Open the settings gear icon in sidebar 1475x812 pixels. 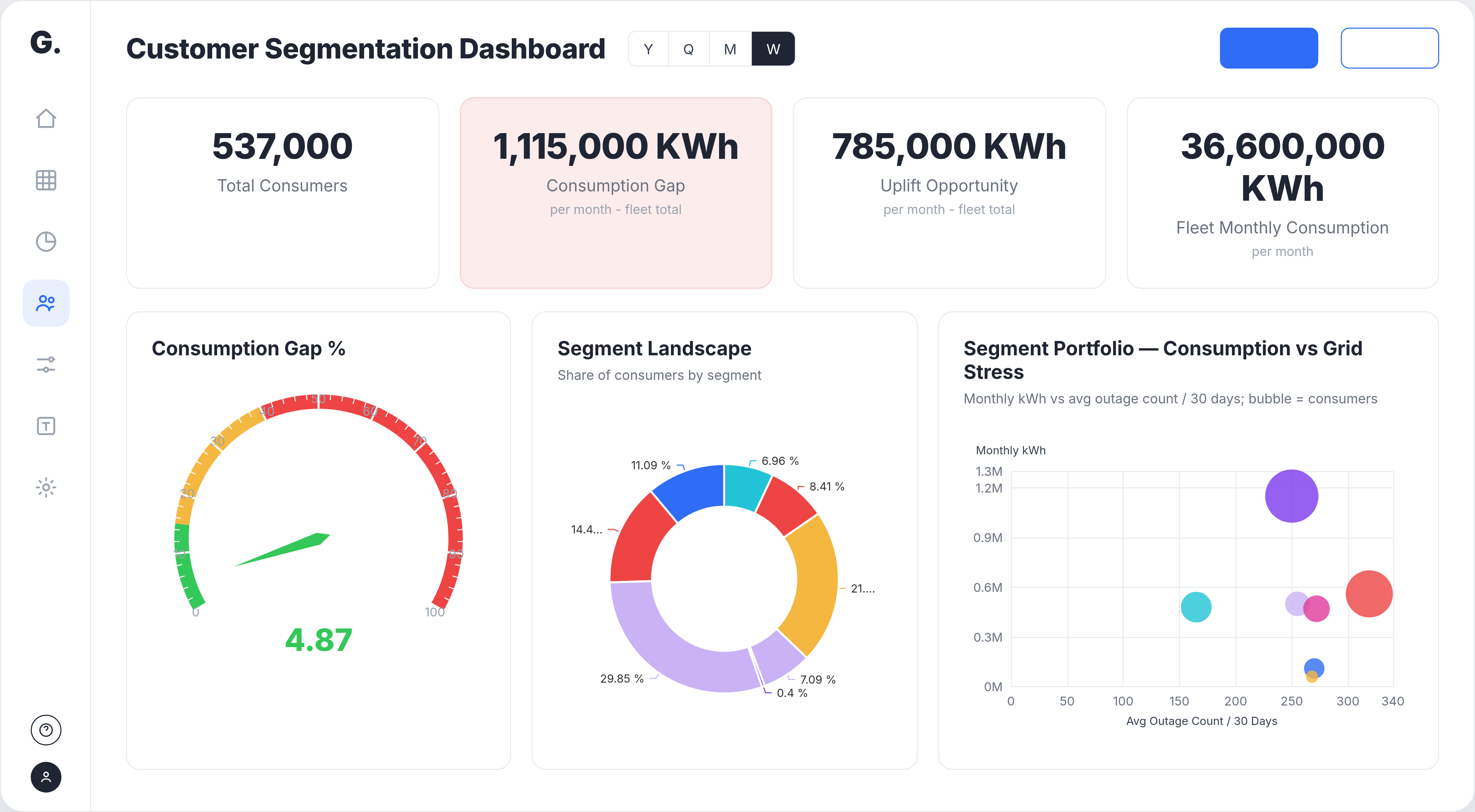pos(46,487)
